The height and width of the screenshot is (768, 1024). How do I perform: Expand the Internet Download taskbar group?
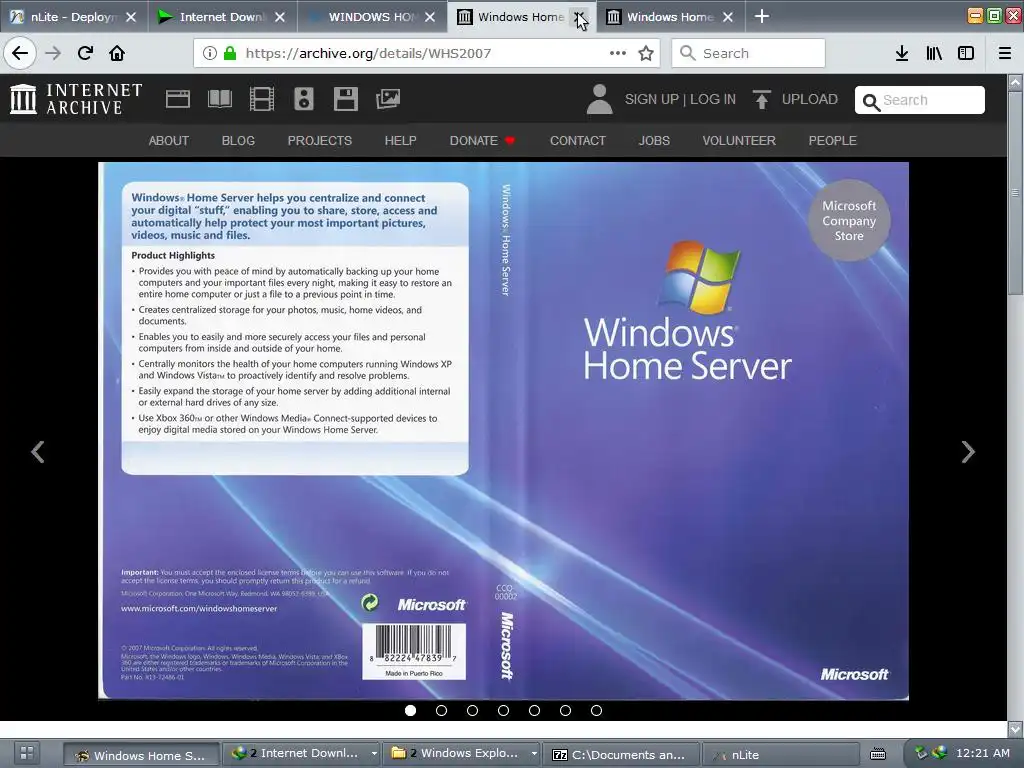(374, 754)
